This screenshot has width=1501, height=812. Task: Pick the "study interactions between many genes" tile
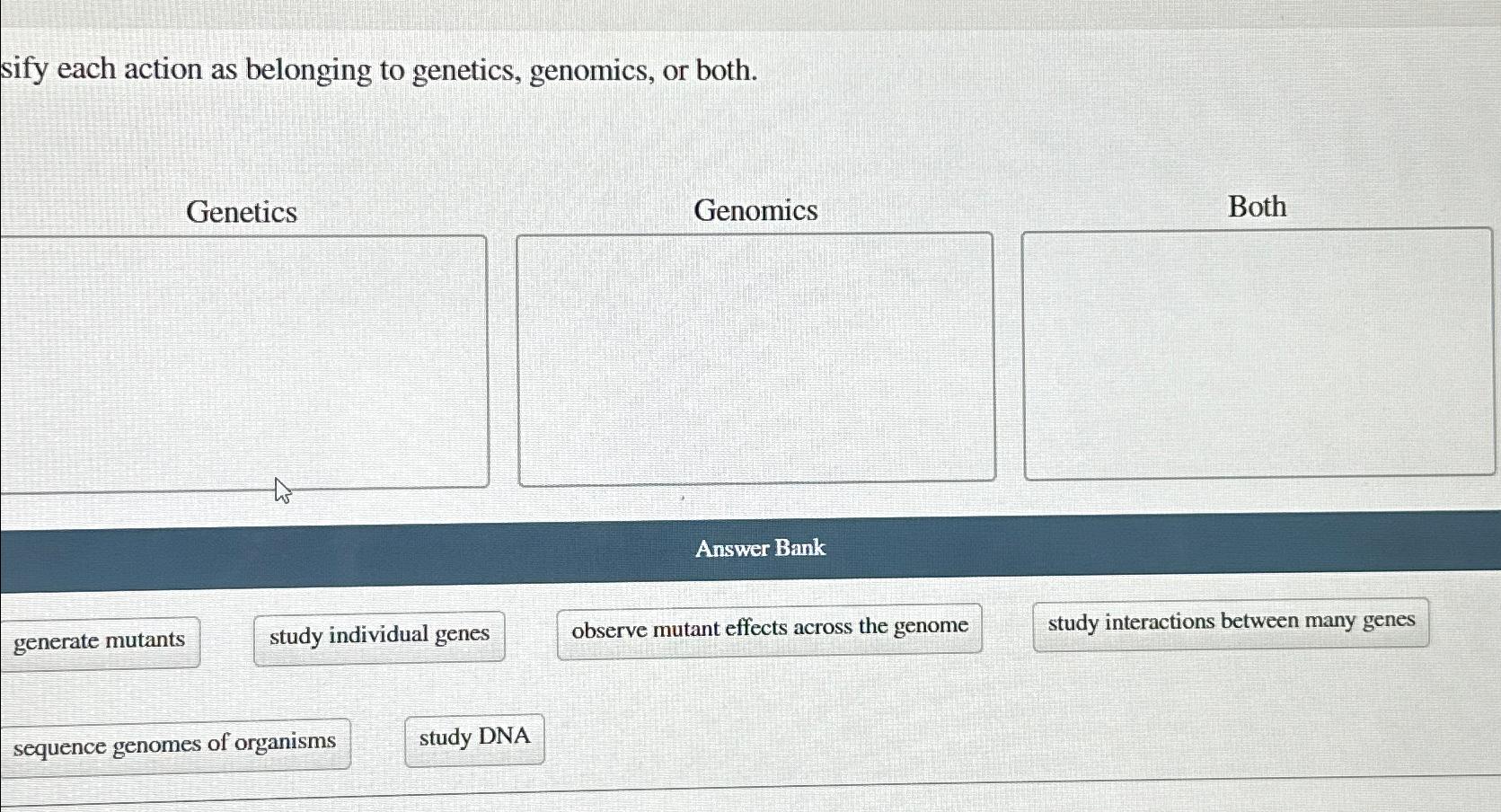pyautogui.click(x=1231, y=621)
